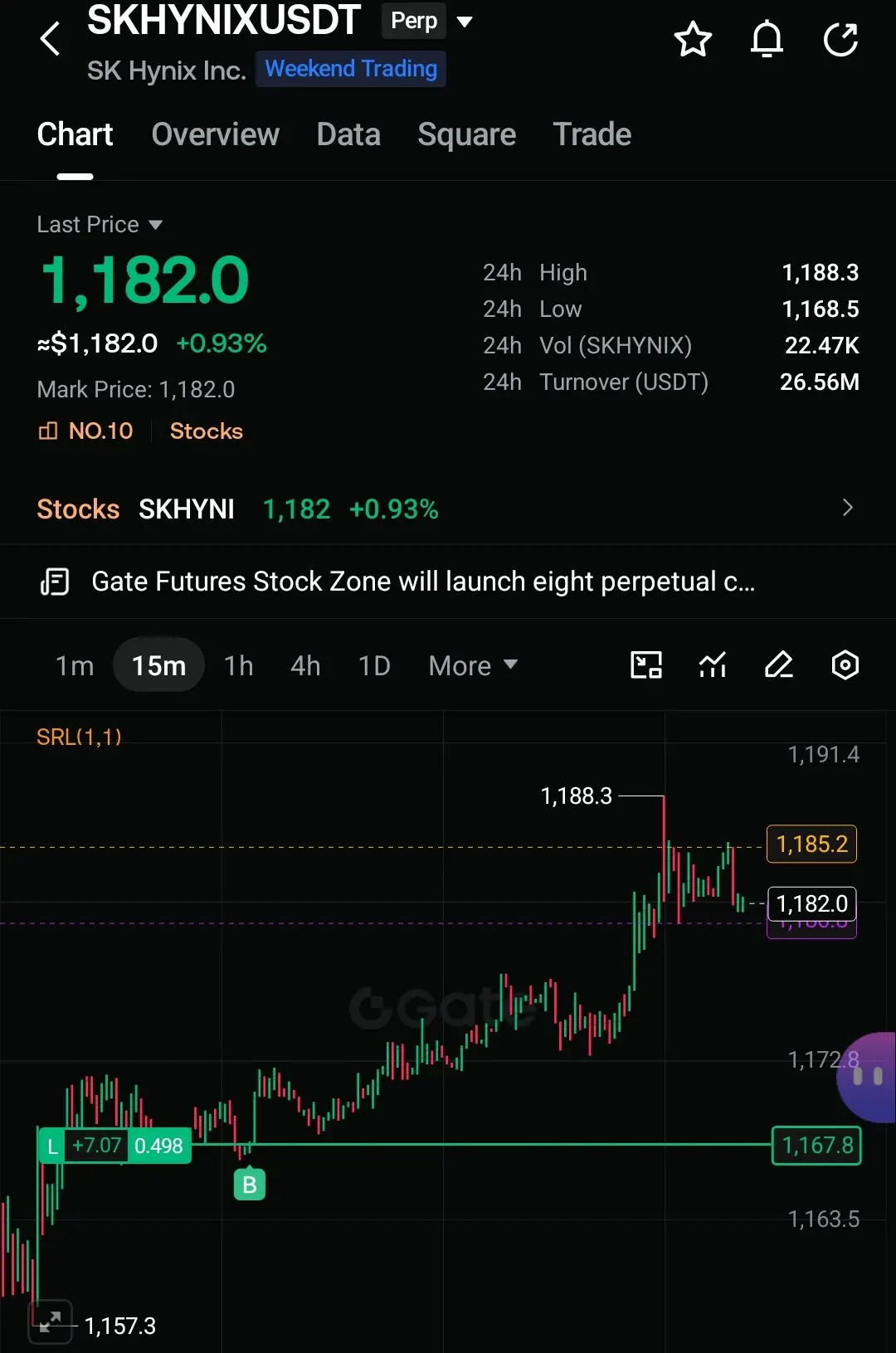Tap the 0.498 position size label

coord(158,1146)
